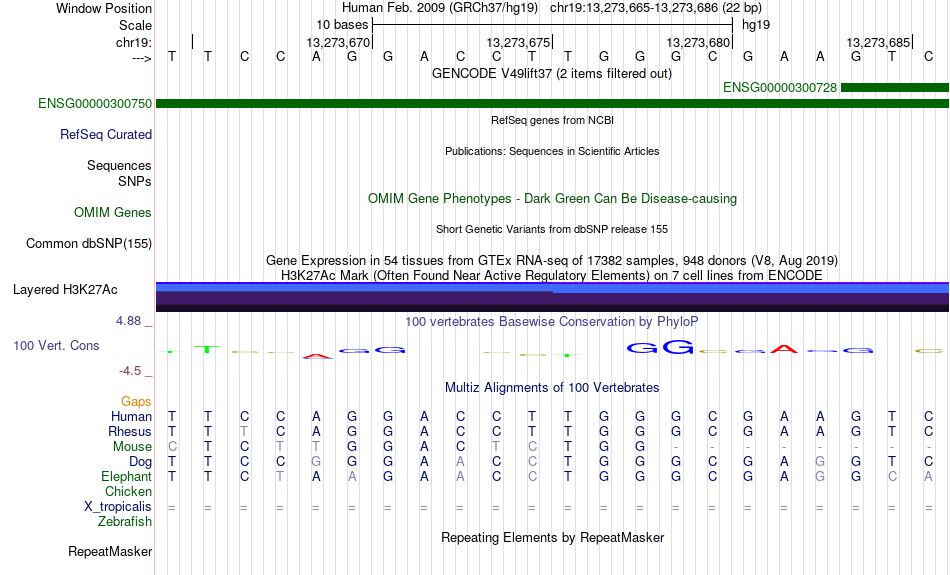Click 100 vertebrates Basewise Conservation title
This screenshot has height=575, width=950.
552,321
